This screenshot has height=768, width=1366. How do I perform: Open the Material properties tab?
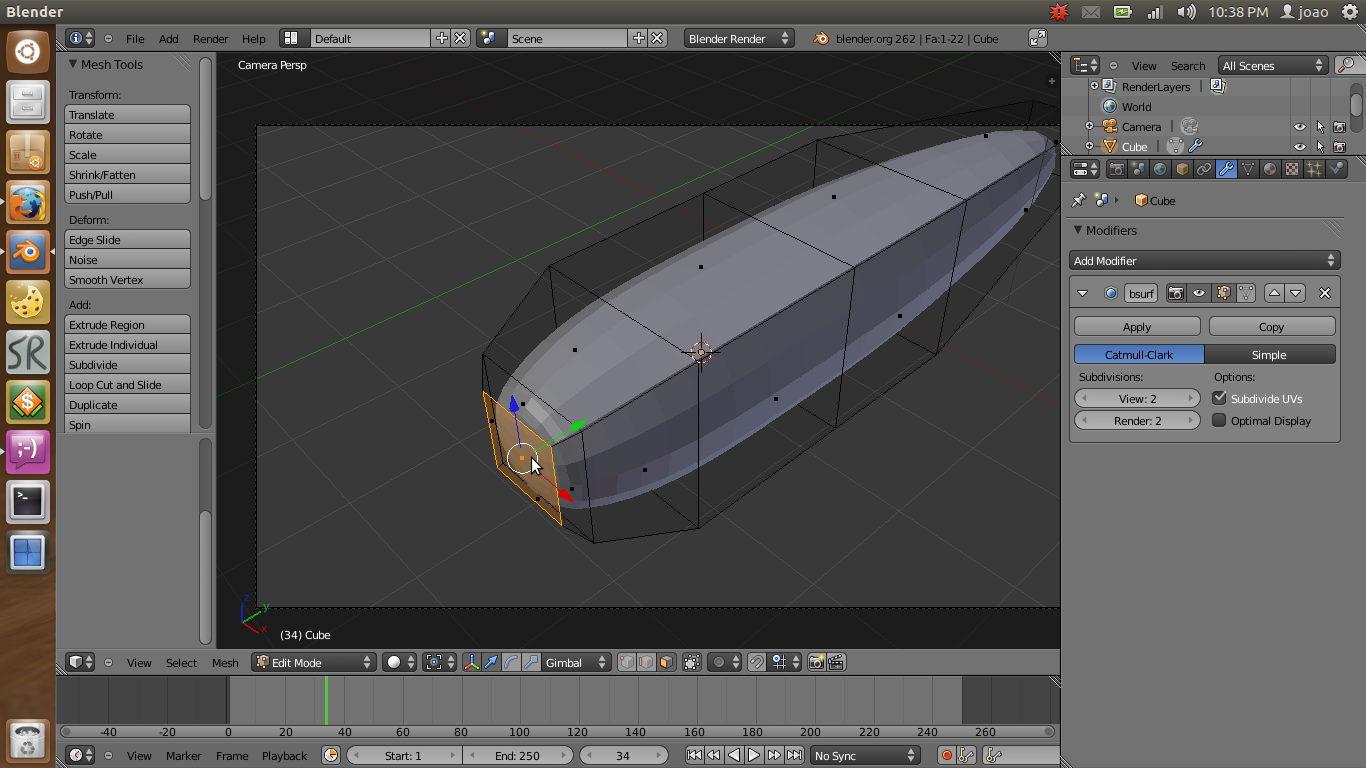point(1270,168)
